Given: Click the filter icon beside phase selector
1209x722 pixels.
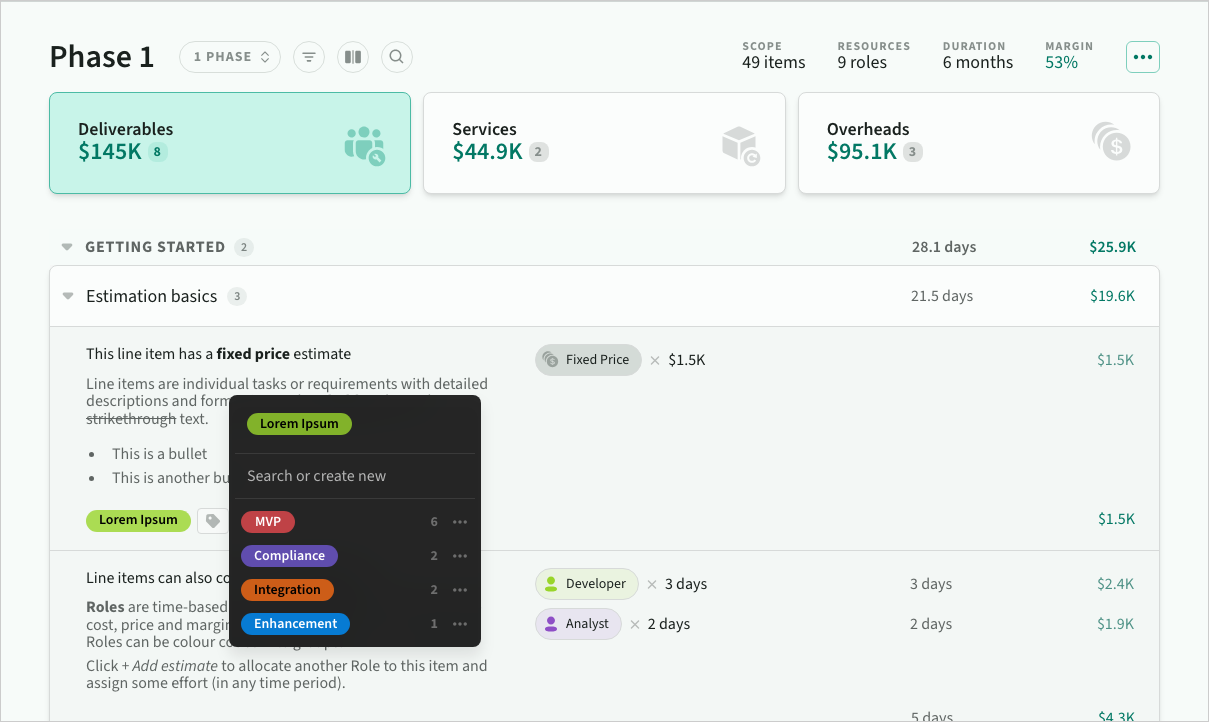Looking at the screenshot, I should click(x=309, y=57).
